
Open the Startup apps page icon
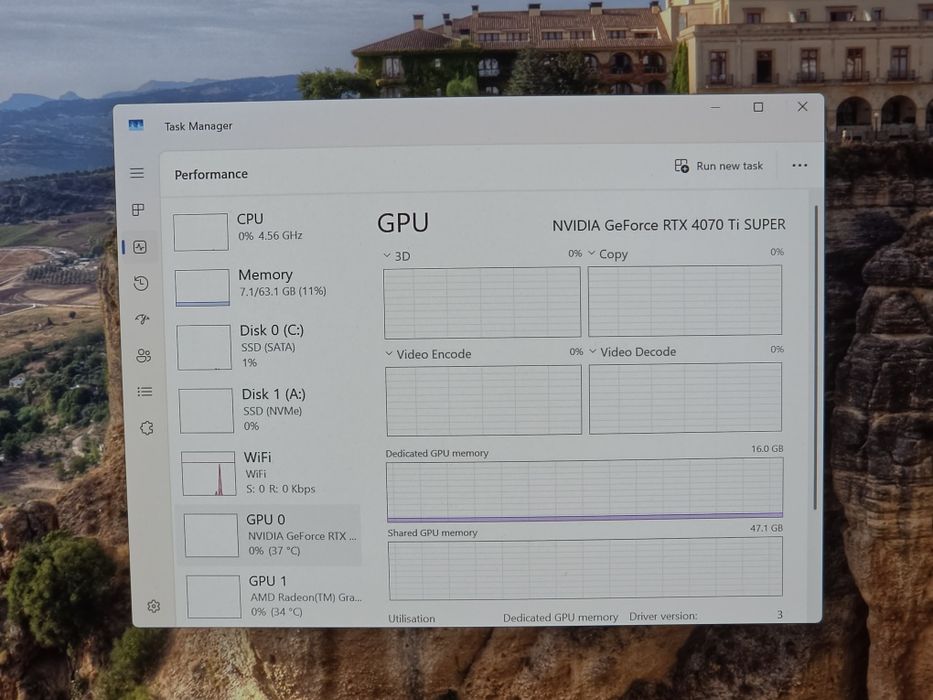click(x=142, y=320)
